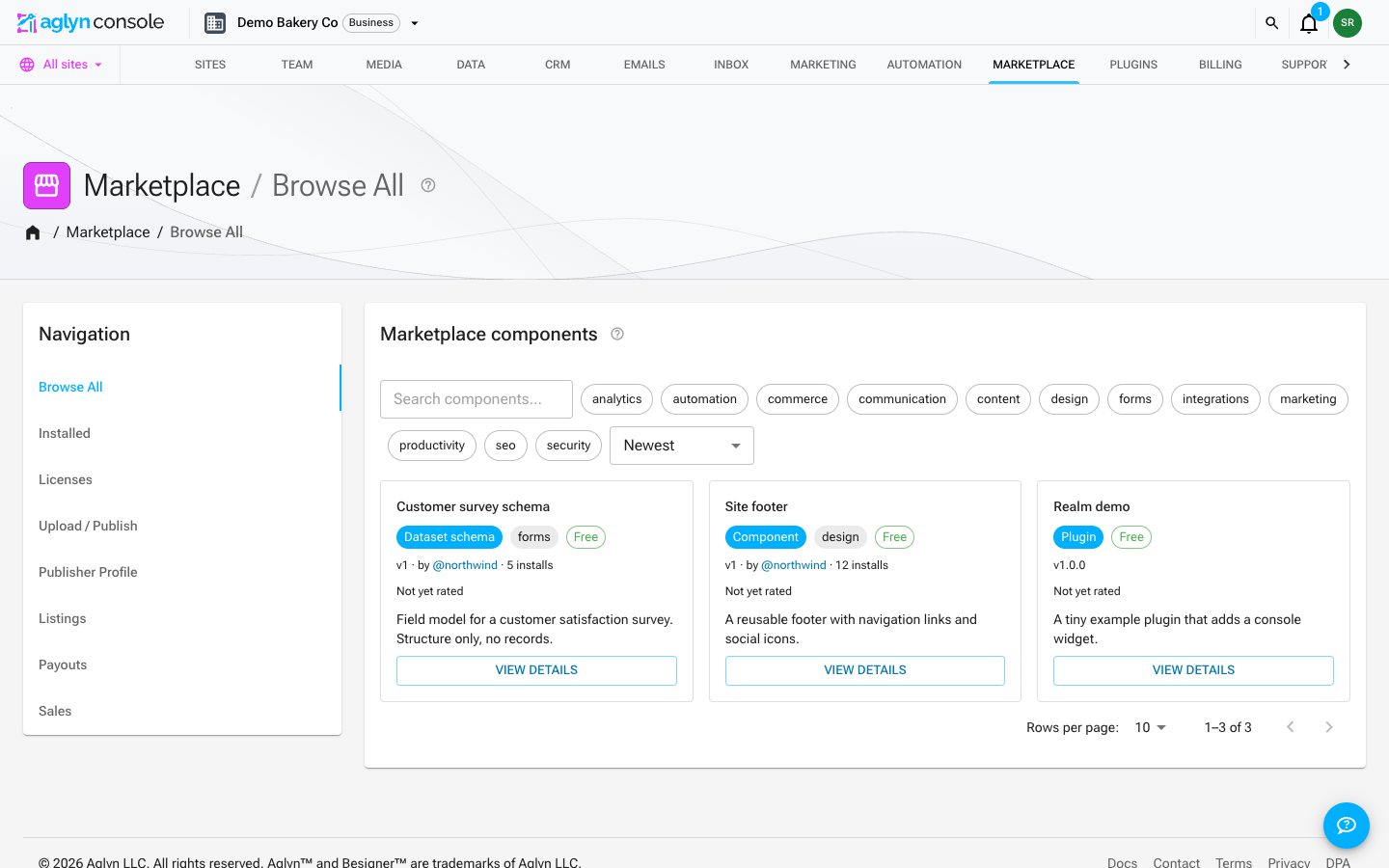Open @northwind publisher link on Site footer card

point(794,565)
